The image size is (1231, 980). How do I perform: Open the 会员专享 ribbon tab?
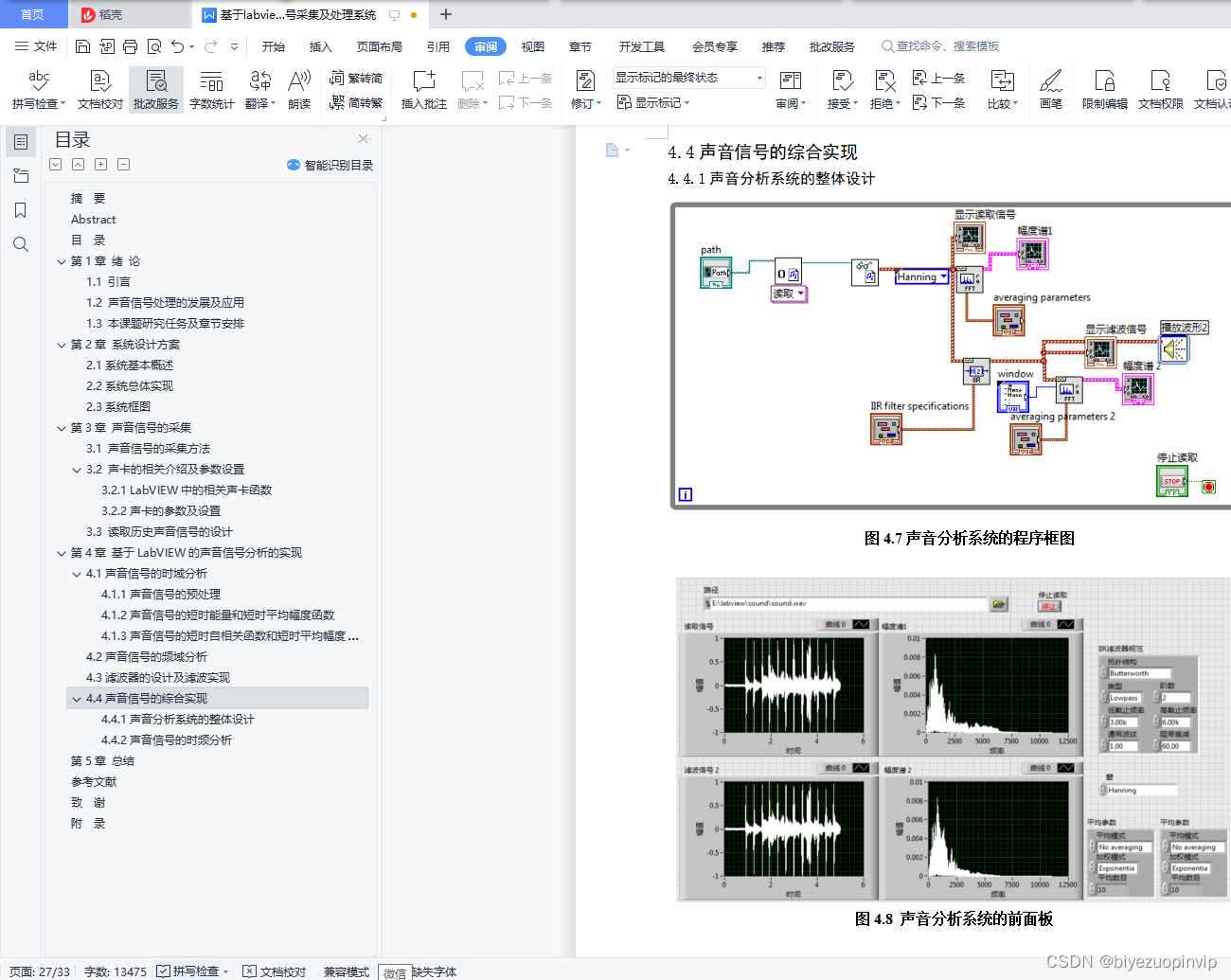[715, 46]
